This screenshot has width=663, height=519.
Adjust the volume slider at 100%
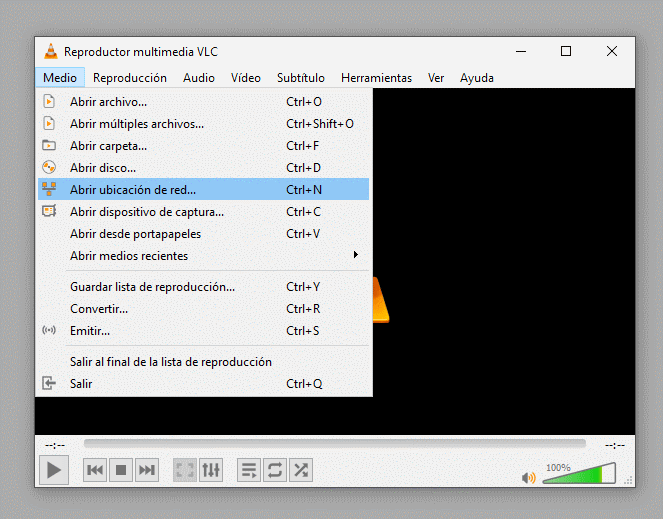579,473
